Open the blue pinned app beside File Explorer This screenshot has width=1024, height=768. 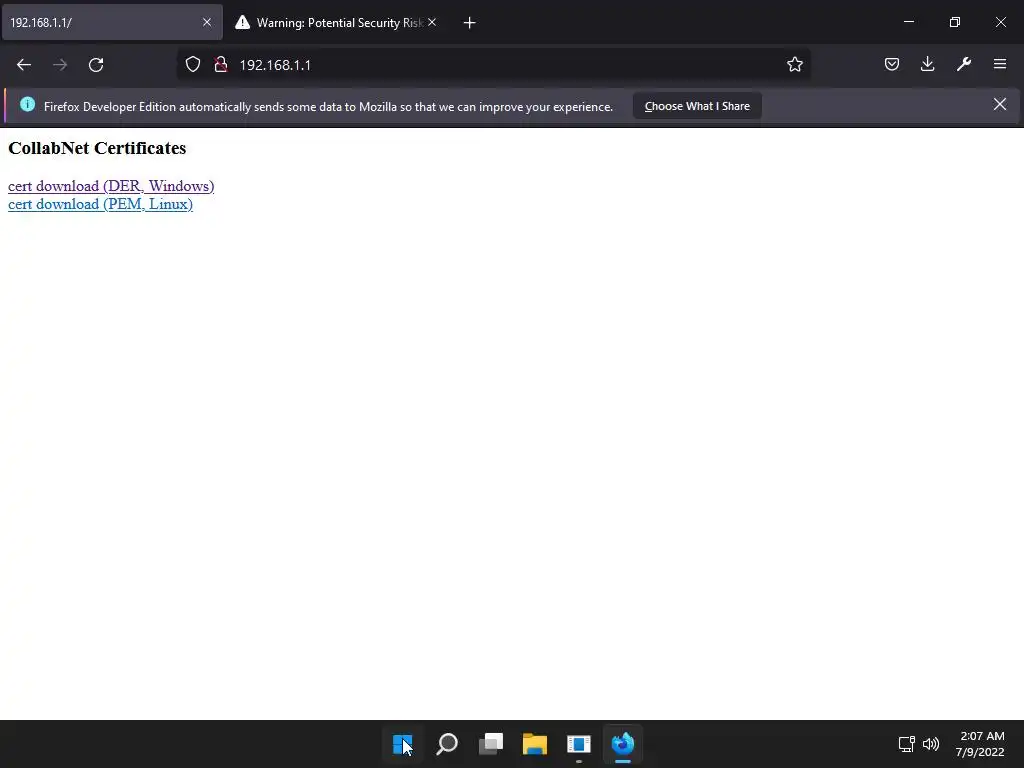tap(579, 744)
